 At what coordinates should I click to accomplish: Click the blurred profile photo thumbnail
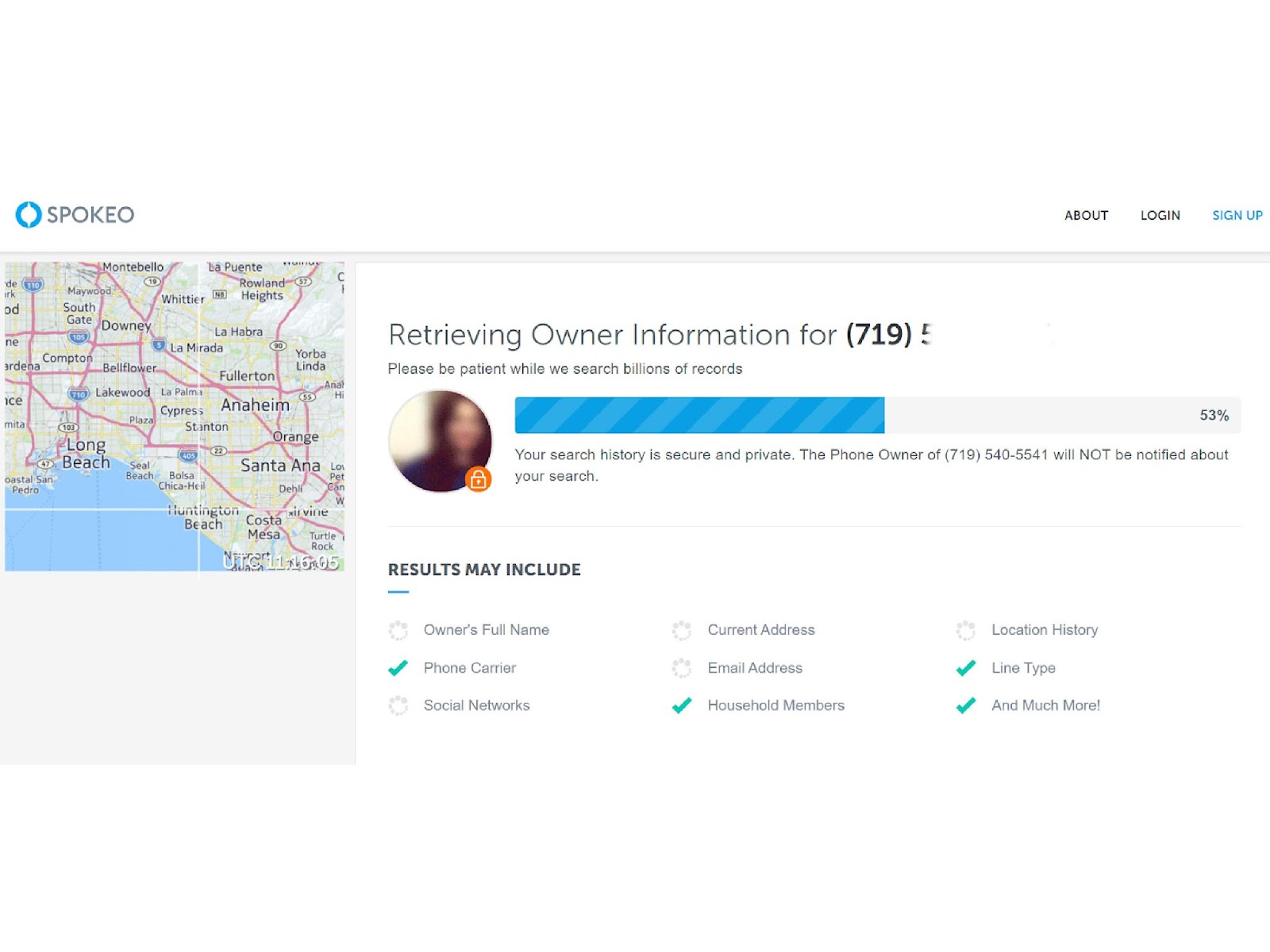click(x=438, y=439)
